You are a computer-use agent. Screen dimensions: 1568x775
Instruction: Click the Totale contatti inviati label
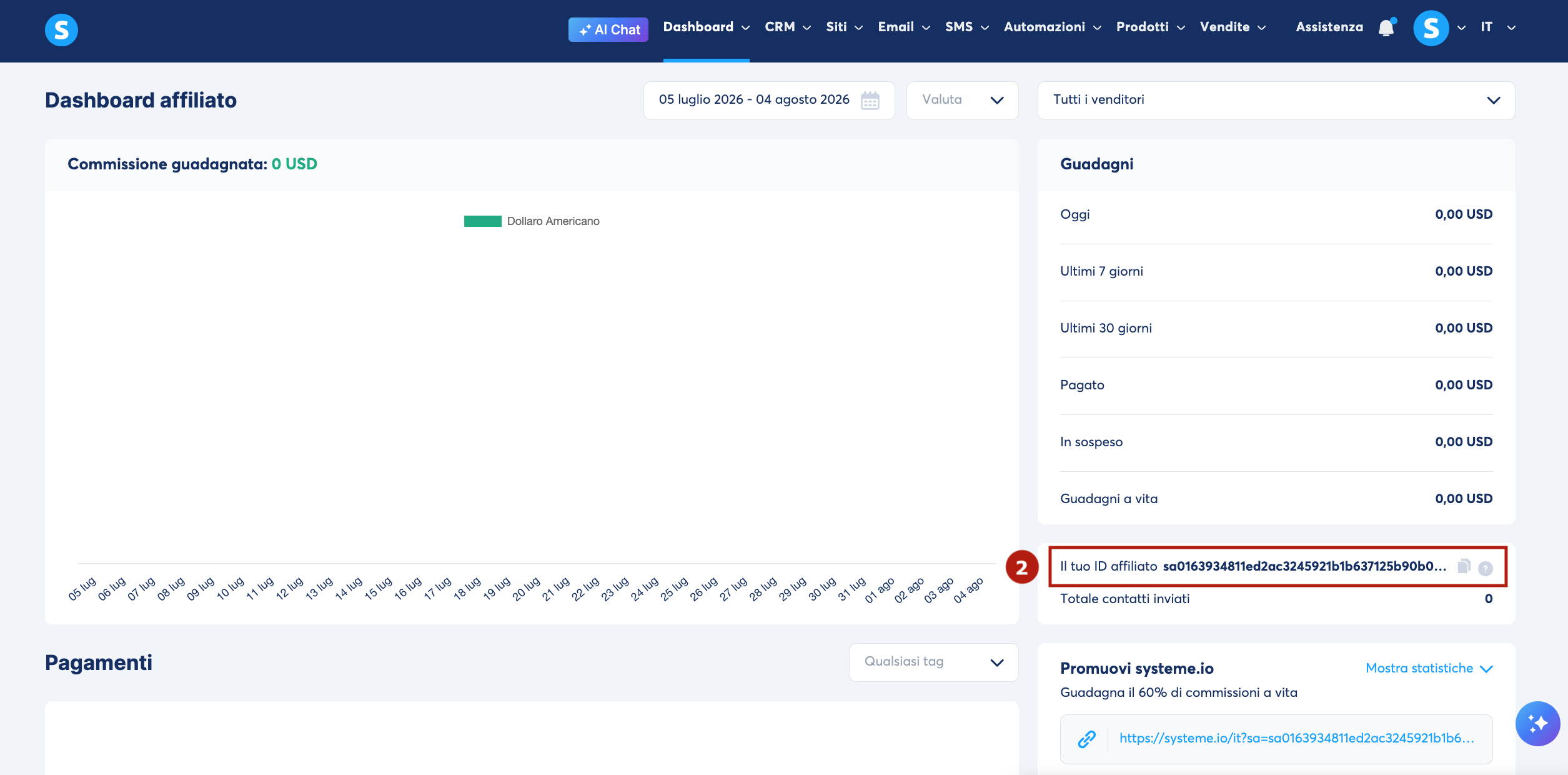(1124, 599)
